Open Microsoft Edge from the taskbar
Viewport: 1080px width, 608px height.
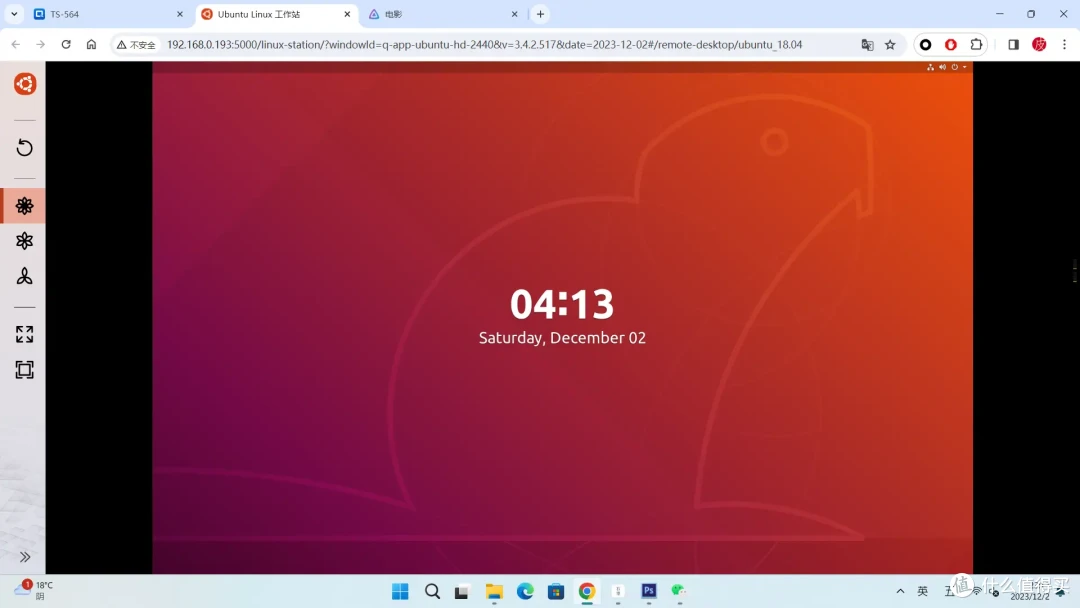click(x=525, y=591)
